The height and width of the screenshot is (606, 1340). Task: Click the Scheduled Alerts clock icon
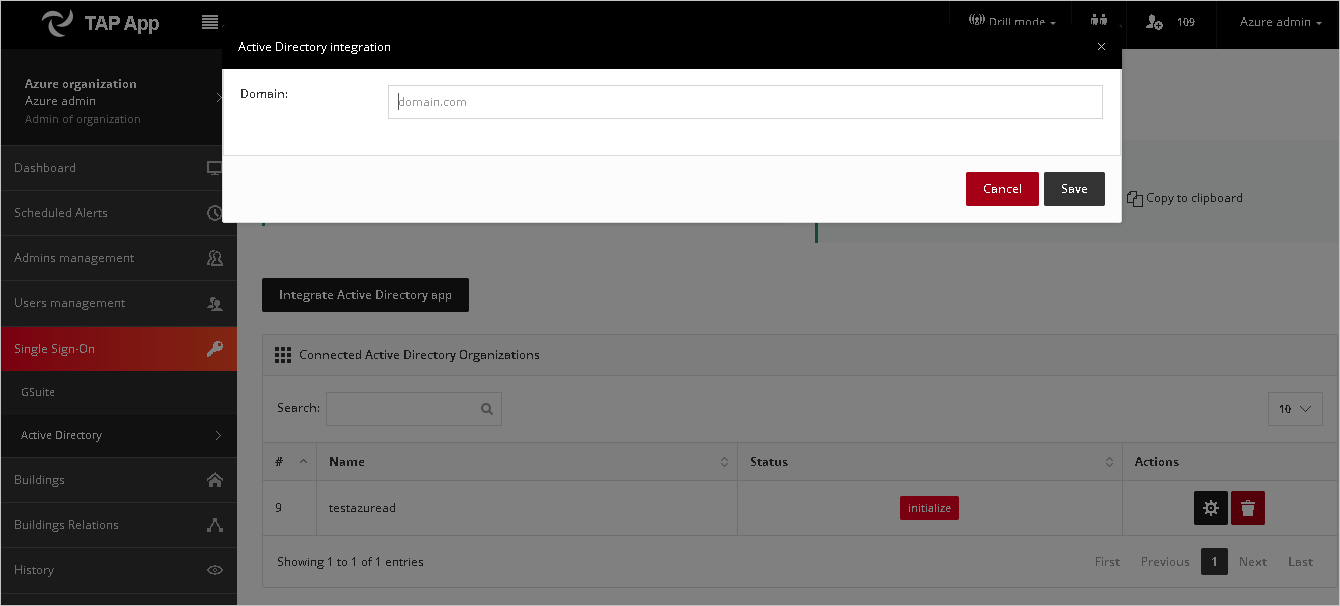click(215, 212)
